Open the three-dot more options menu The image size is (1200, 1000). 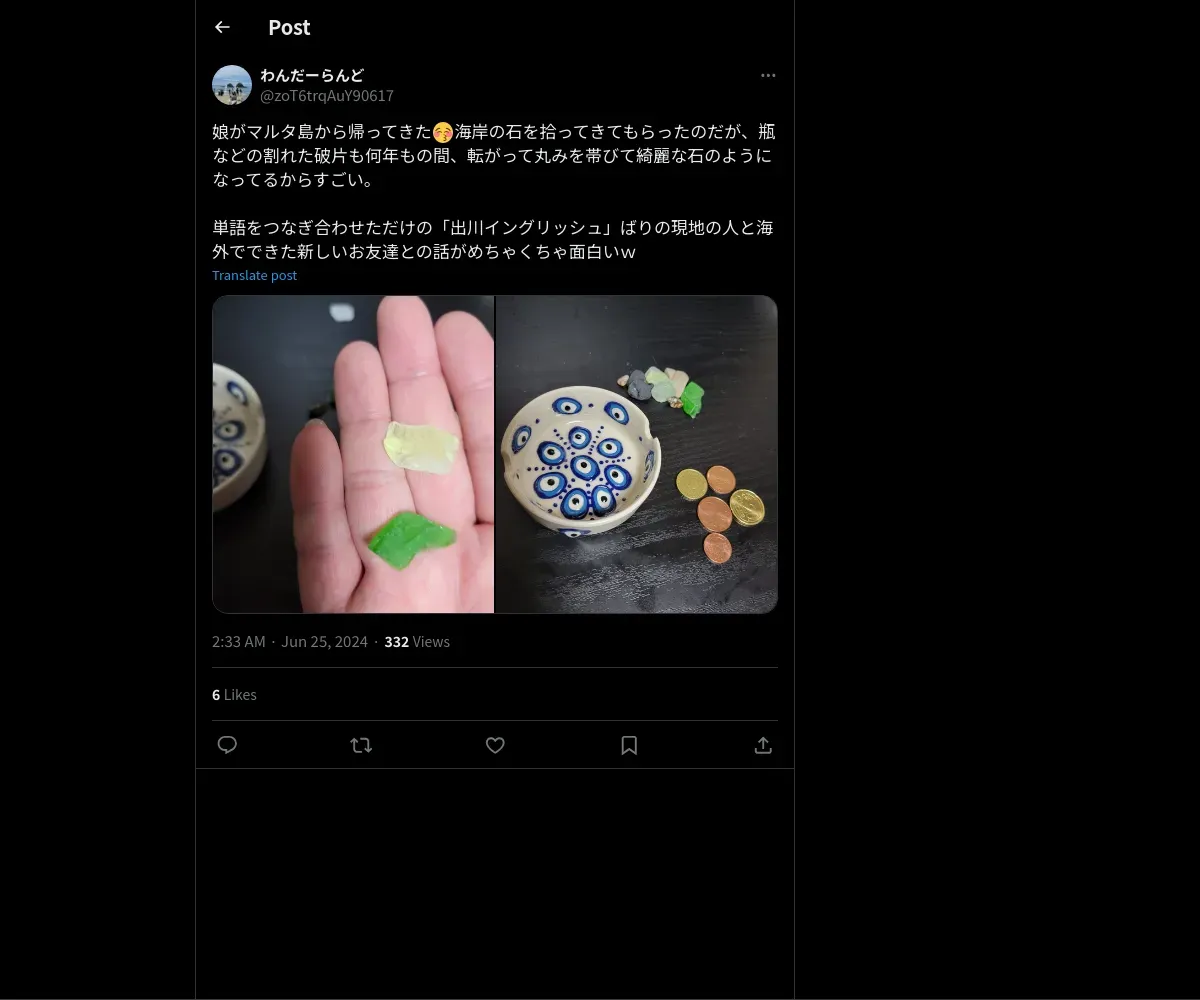[768, 76]
